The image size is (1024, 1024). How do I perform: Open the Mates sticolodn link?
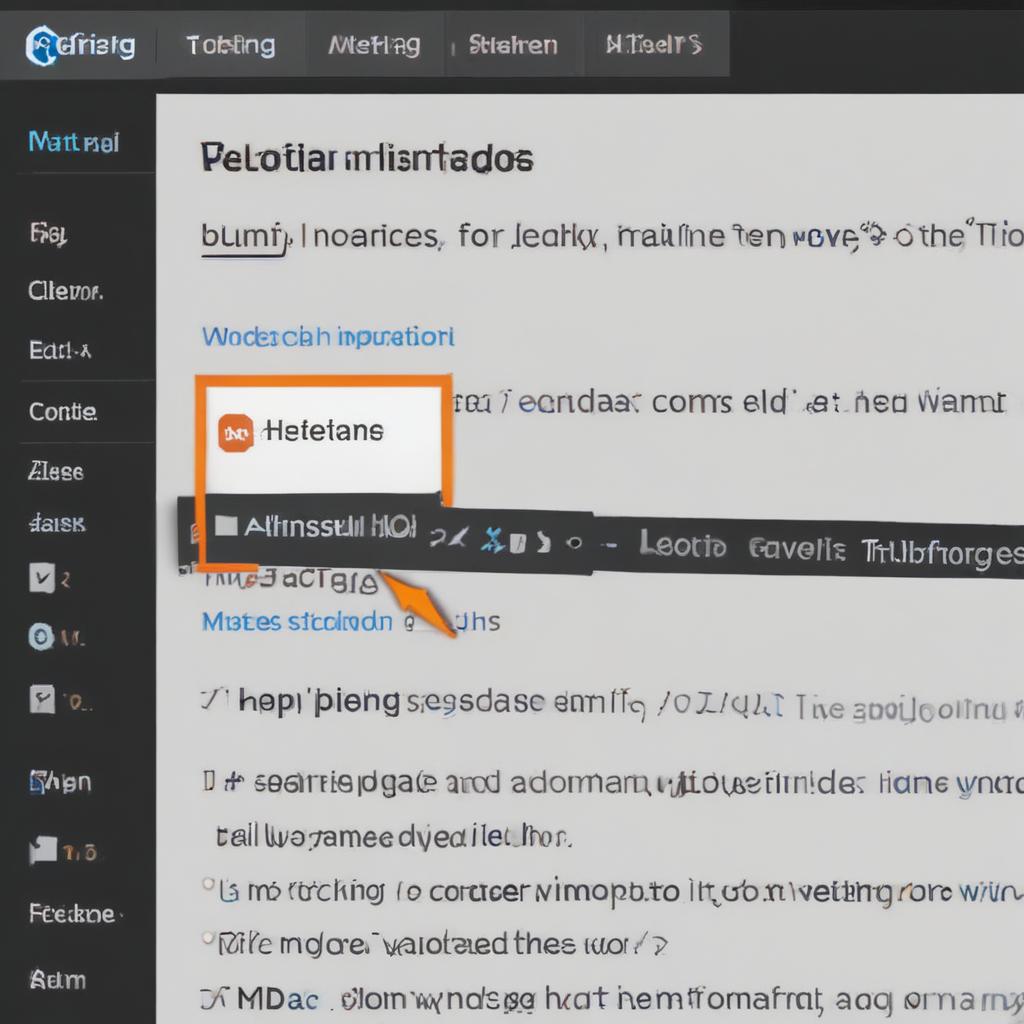[297, 621]
